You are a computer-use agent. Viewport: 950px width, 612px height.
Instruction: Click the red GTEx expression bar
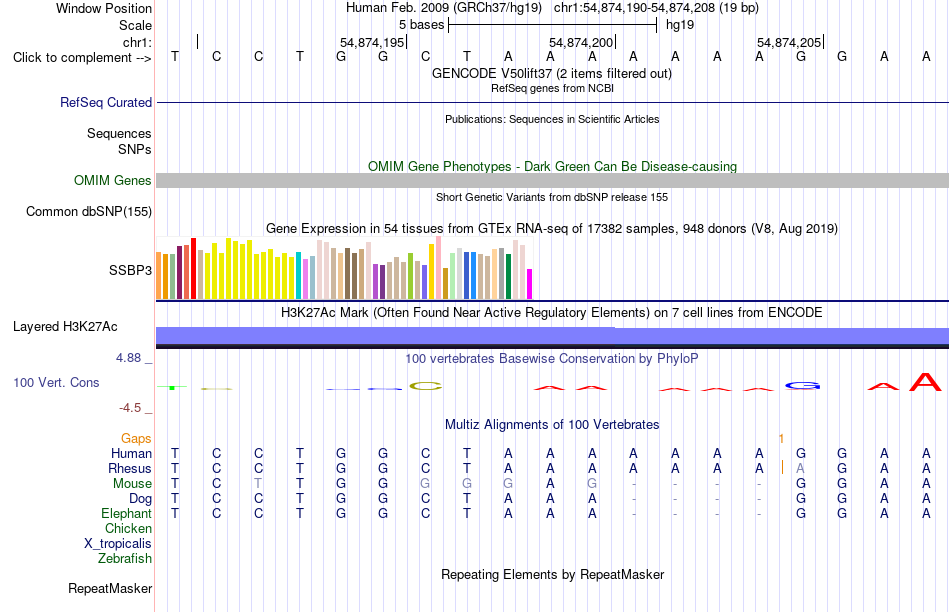click(x=194, y=268)
